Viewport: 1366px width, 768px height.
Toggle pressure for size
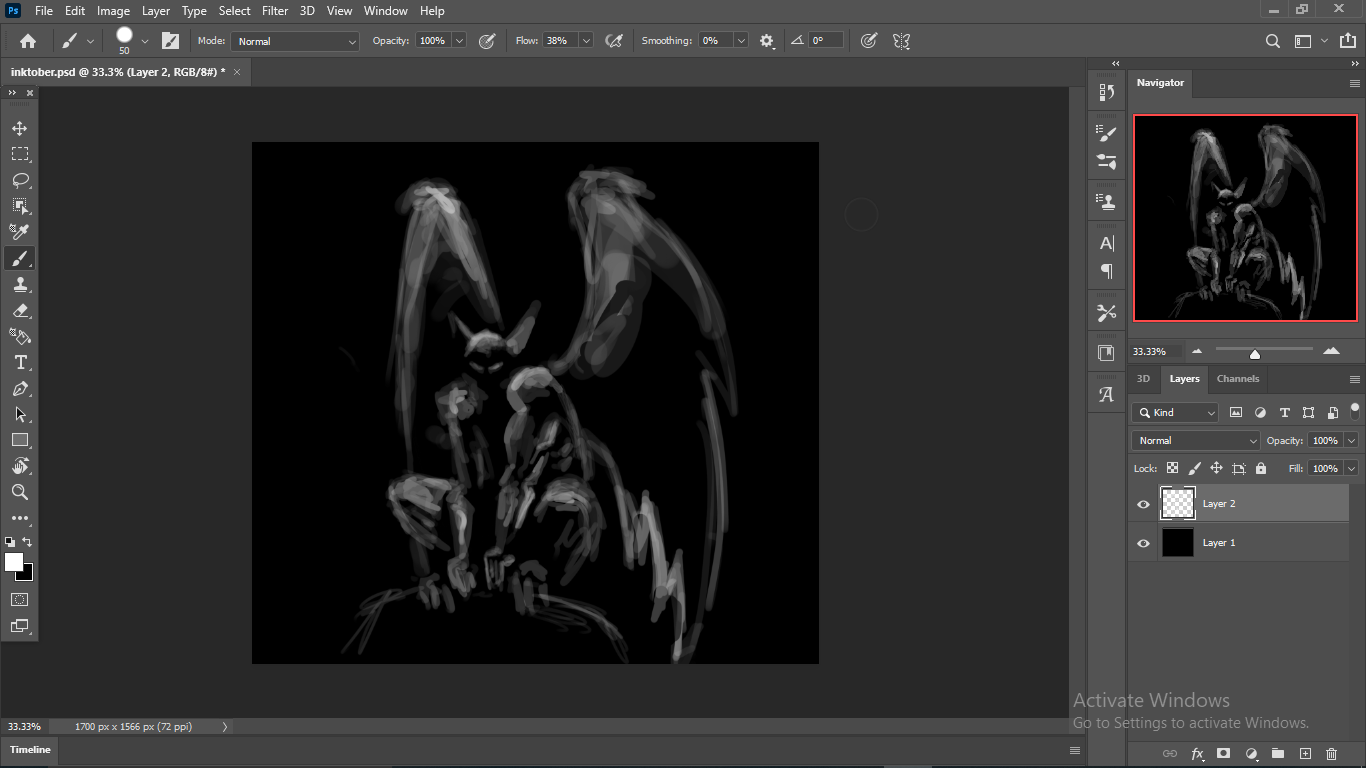869,41
